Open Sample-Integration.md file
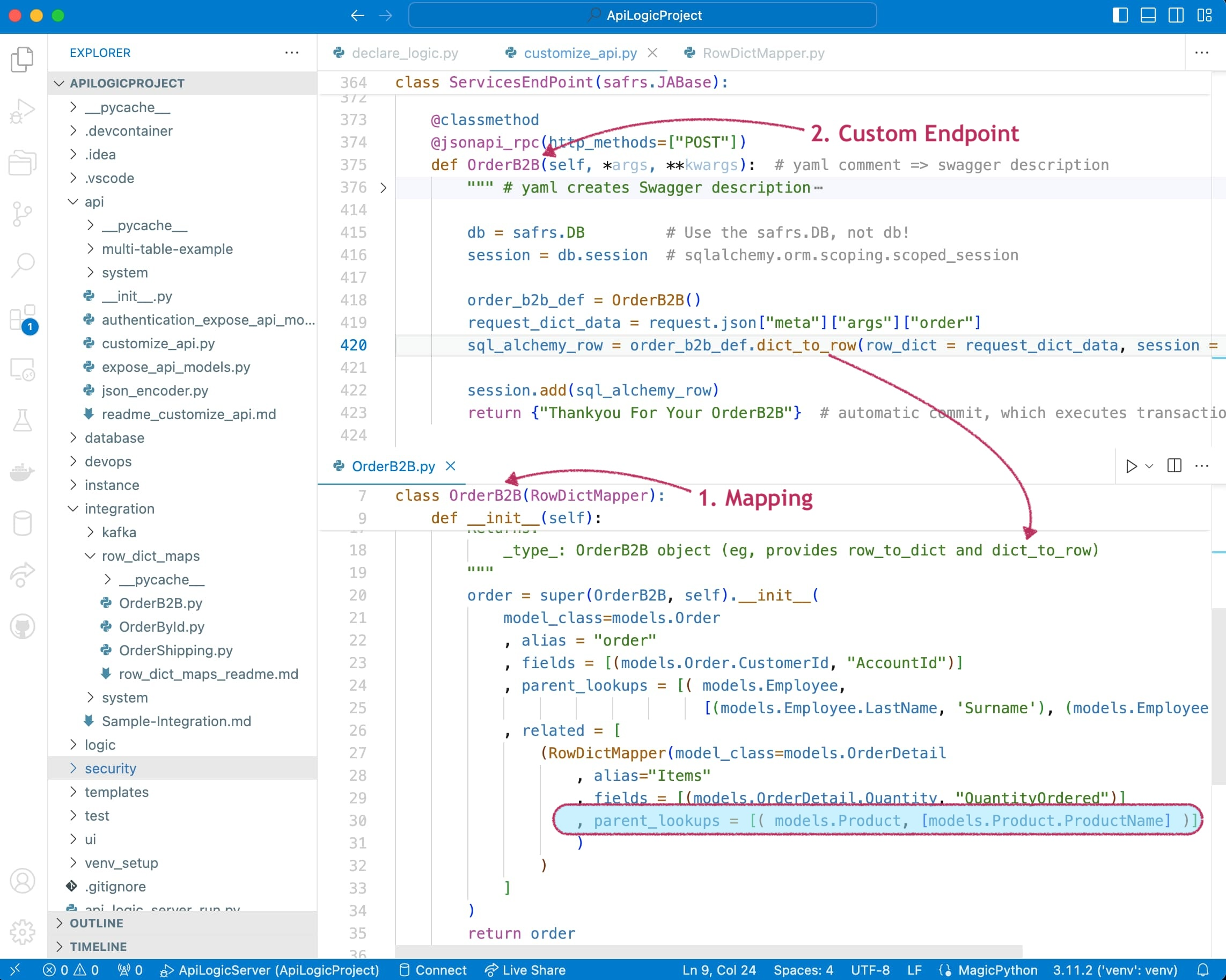1226x980 pixels. [182, 721]
